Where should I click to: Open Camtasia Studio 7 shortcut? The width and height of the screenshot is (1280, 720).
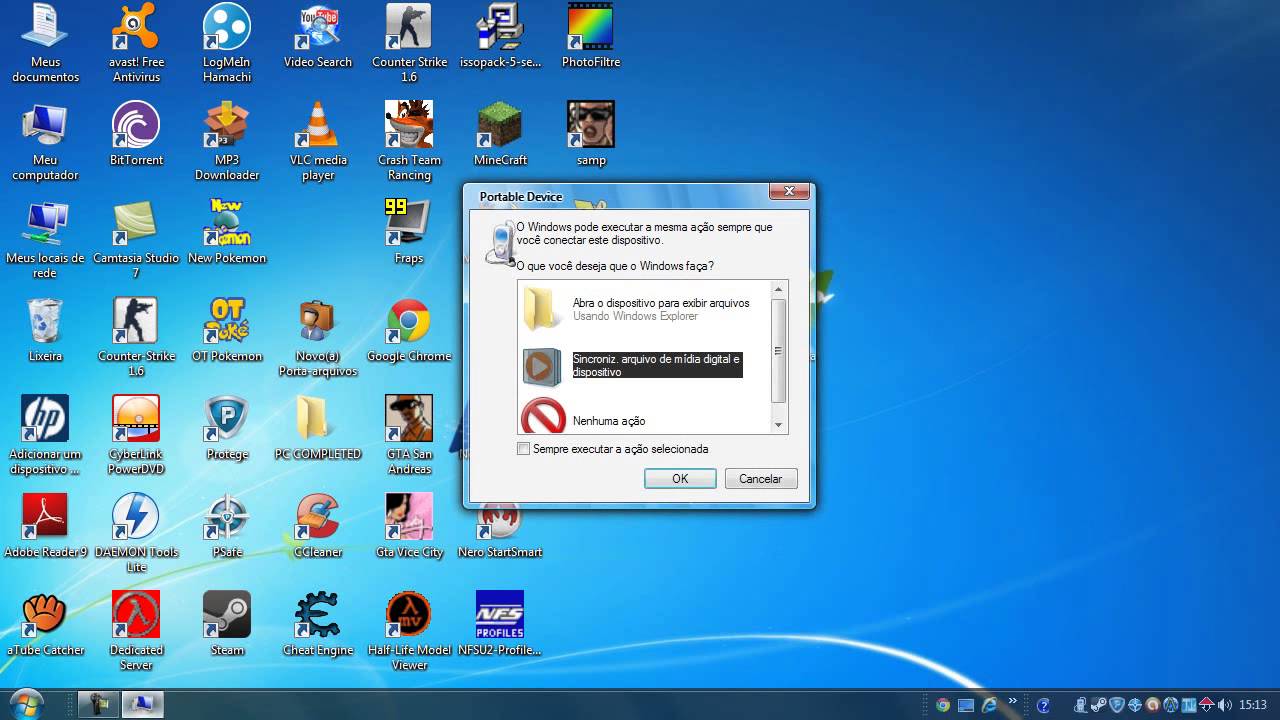[x=136, y=239]
